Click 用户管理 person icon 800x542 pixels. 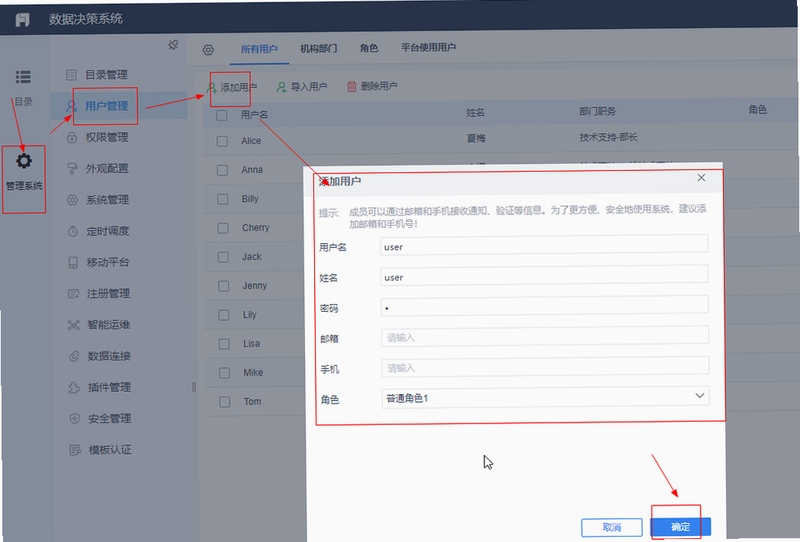[71, 106]
